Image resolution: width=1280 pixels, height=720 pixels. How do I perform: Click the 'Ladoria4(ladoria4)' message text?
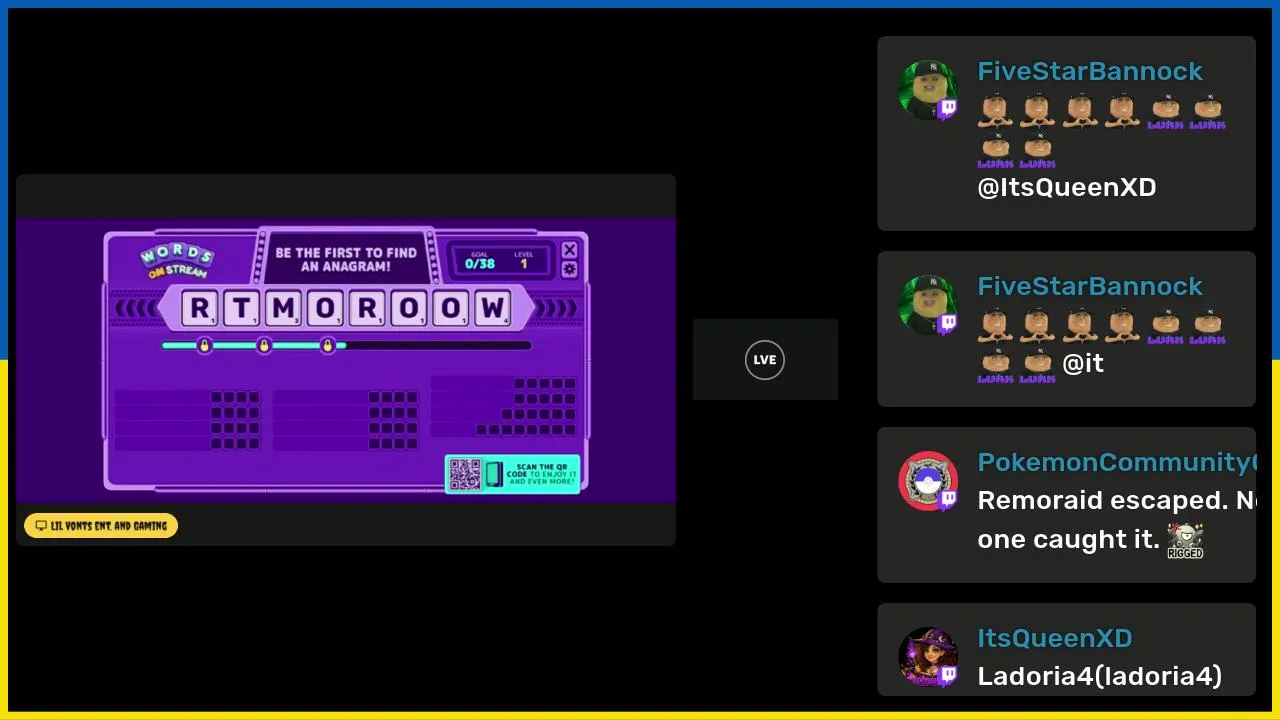[x=1100, y=676]
